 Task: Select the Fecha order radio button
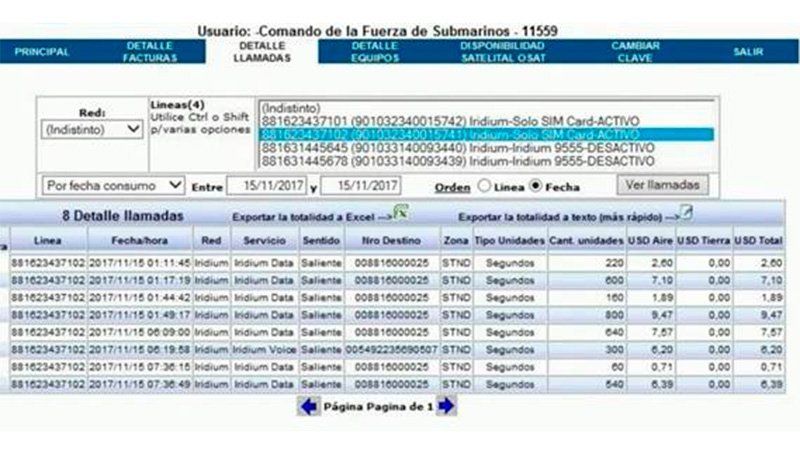pyautogui.click(x=535, y=186)
